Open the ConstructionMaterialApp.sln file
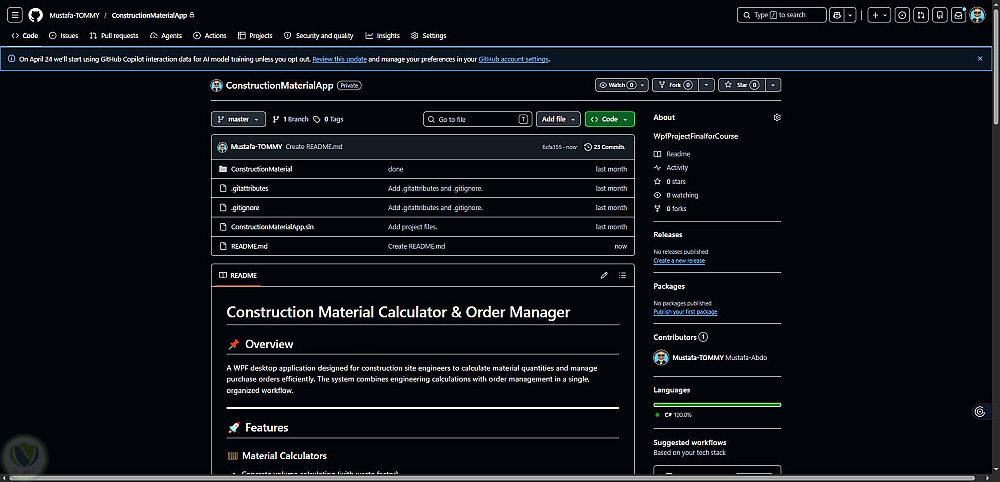This screenshot has height=482, width=1000. pos(272,227)
